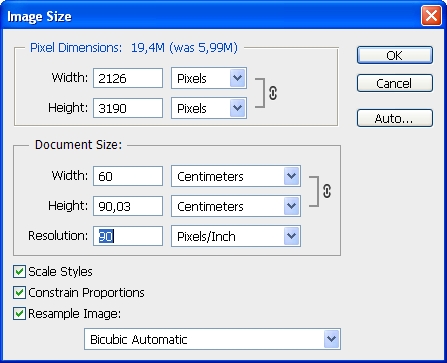Uncheck Constrain Proportions
Viewport: 447px width, 363px height.
tap(19, 293)
